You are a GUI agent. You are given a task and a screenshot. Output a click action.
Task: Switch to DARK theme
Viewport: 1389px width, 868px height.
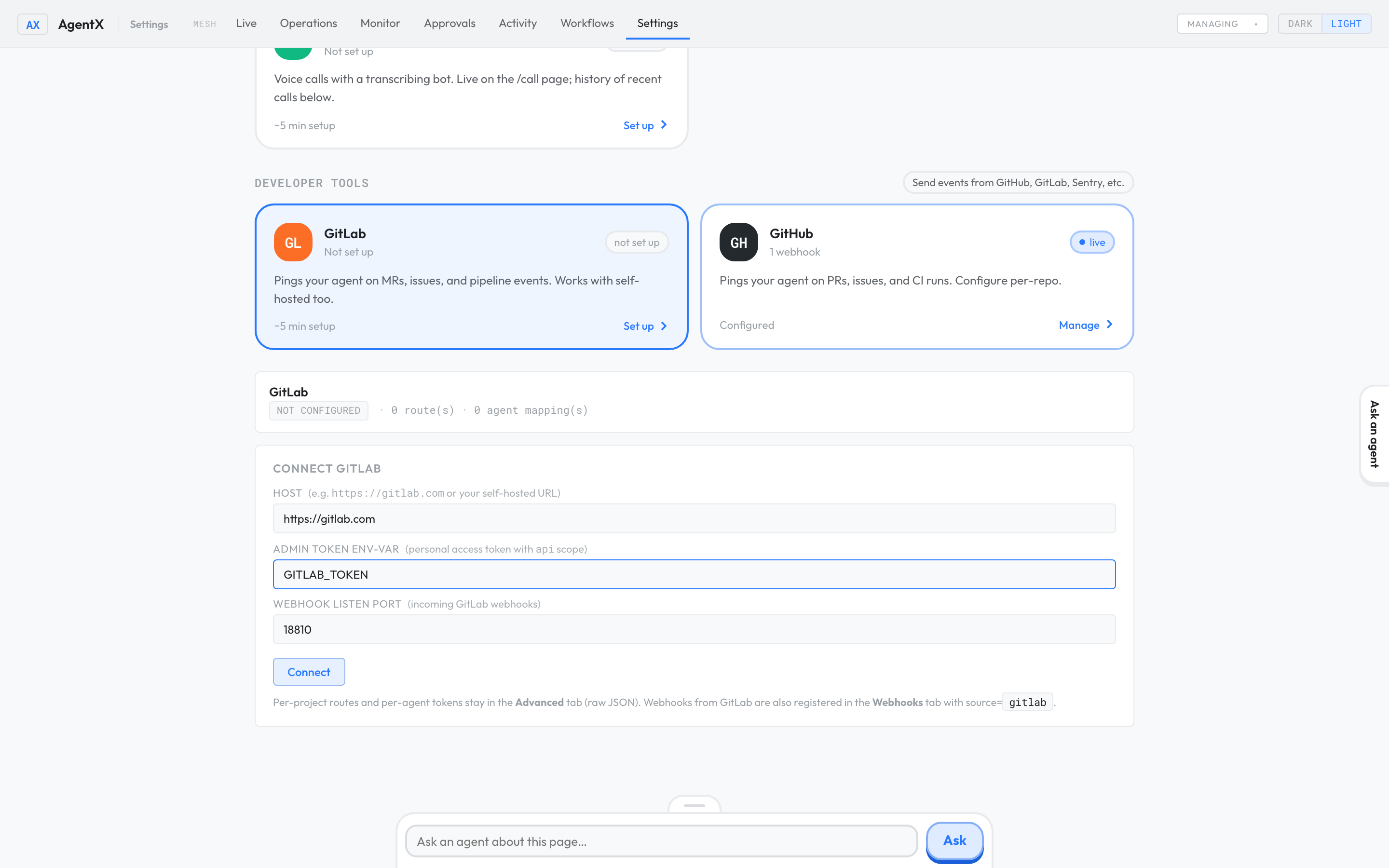pos(1300,24)
